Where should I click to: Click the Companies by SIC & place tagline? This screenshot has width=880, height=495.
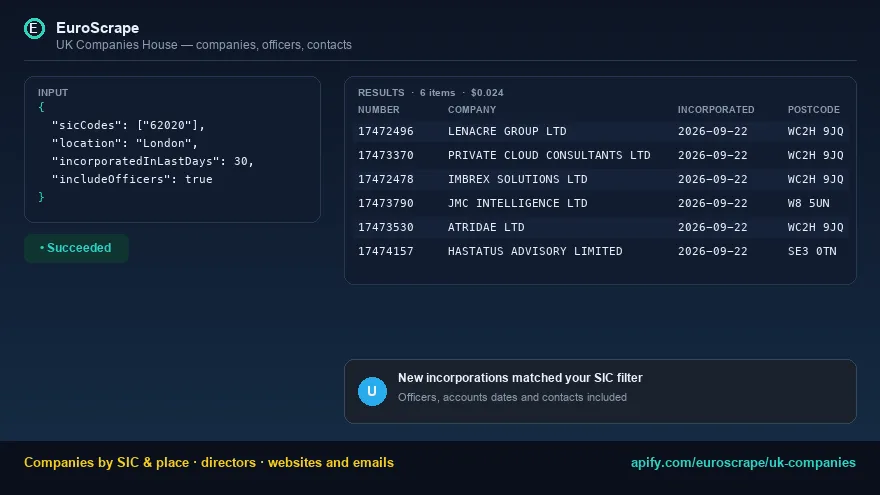point(209,462)
